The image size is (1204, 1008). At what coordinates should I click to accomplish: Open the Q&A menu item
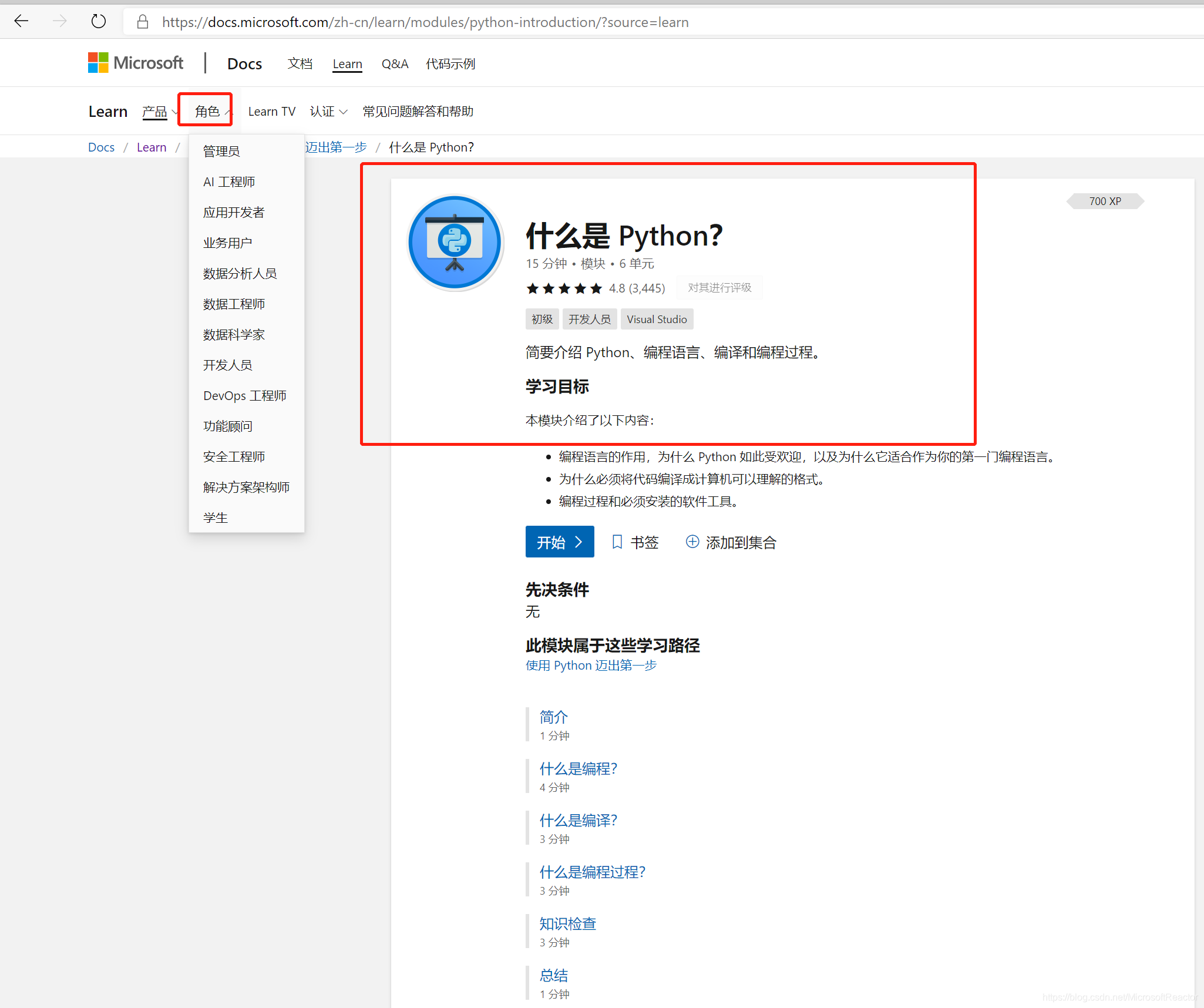[x=395, y=63]
